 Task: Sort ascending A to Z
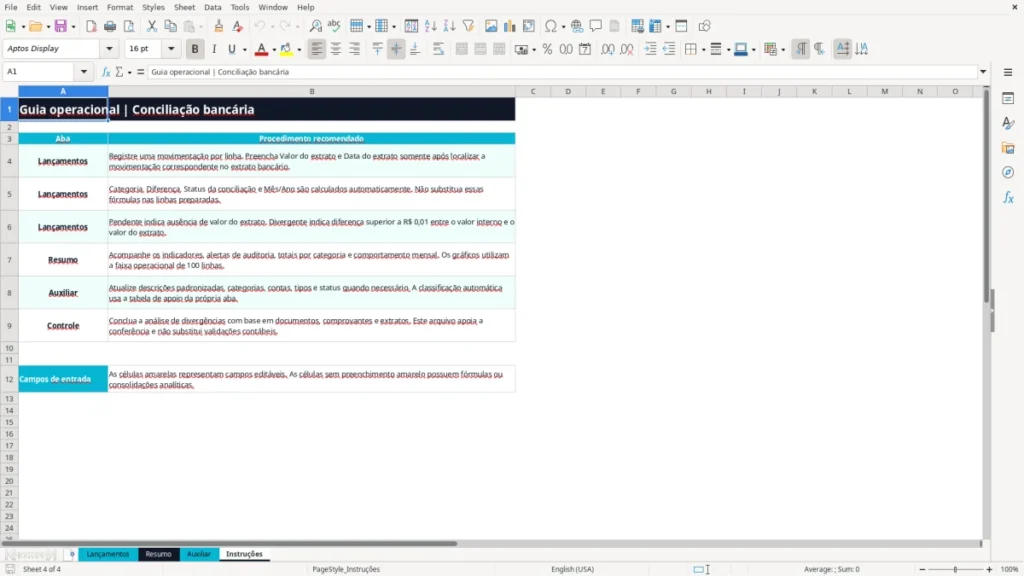pos(430,26)
